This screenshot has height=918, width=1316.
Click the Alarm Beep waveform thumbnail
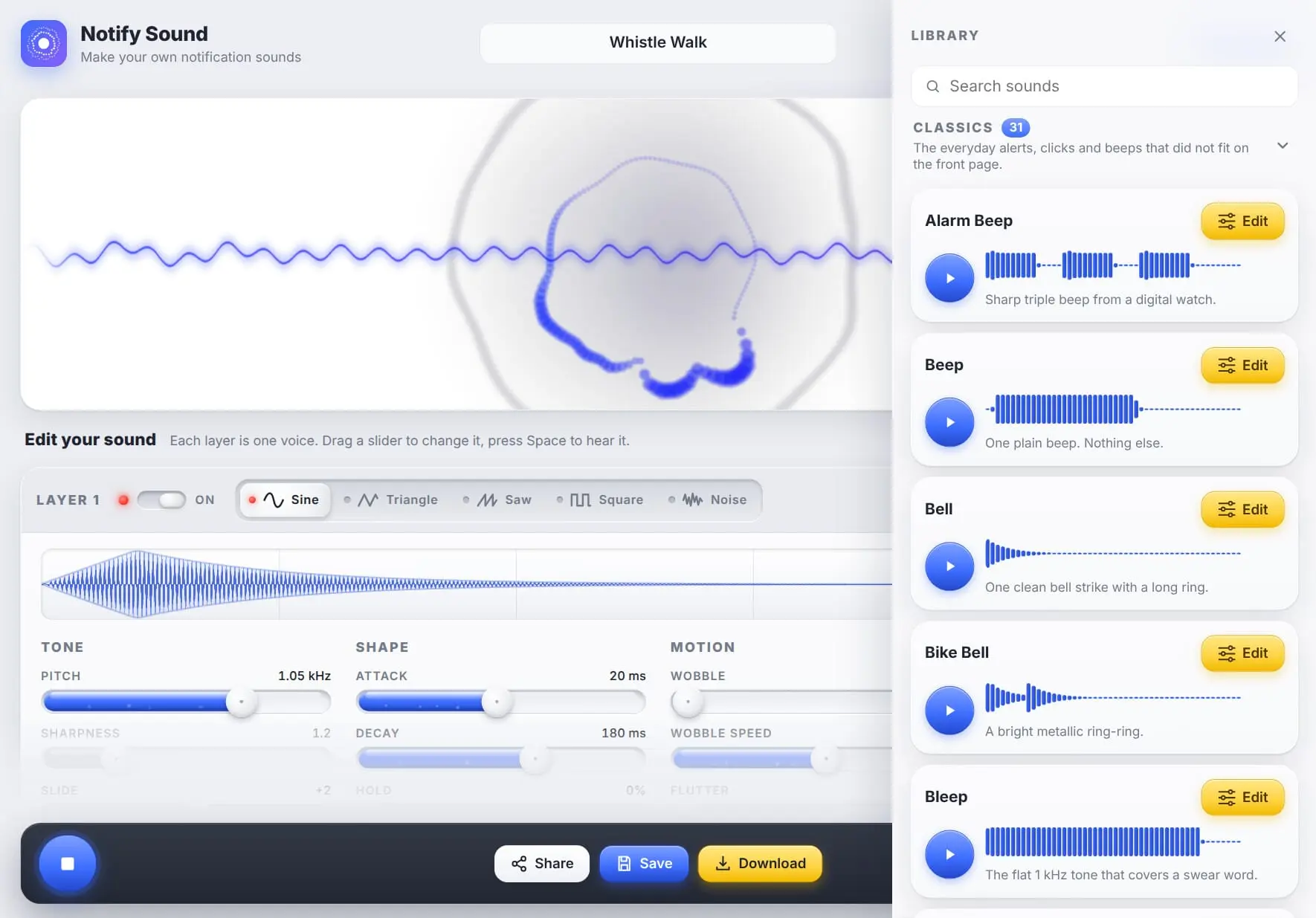pyautogui.click(x=1113, y=265)
